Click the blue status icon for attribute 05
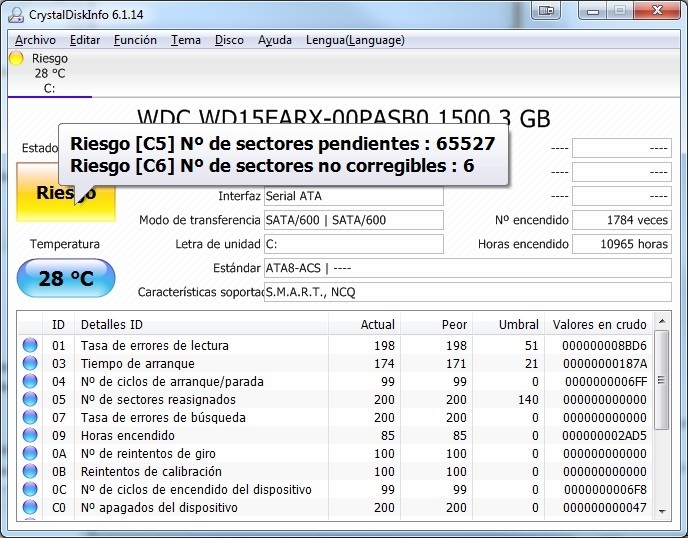This screenshot has height=538, width=688. pos(30,399)
